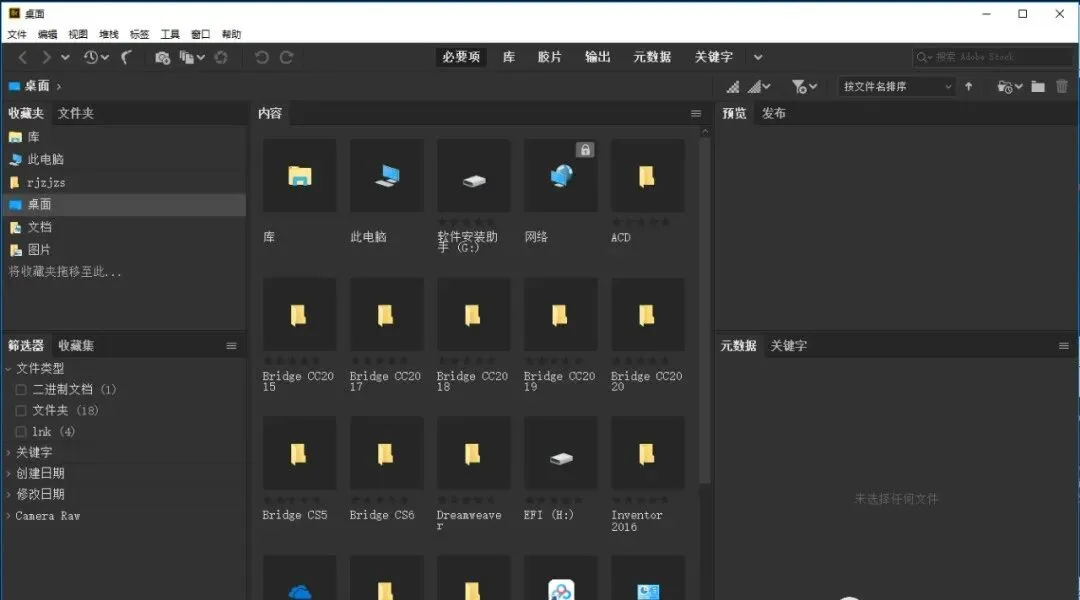The image size is (1080, 600).
Task: Switch to the 关键字 workspace
Action: [x=714, y=57]
